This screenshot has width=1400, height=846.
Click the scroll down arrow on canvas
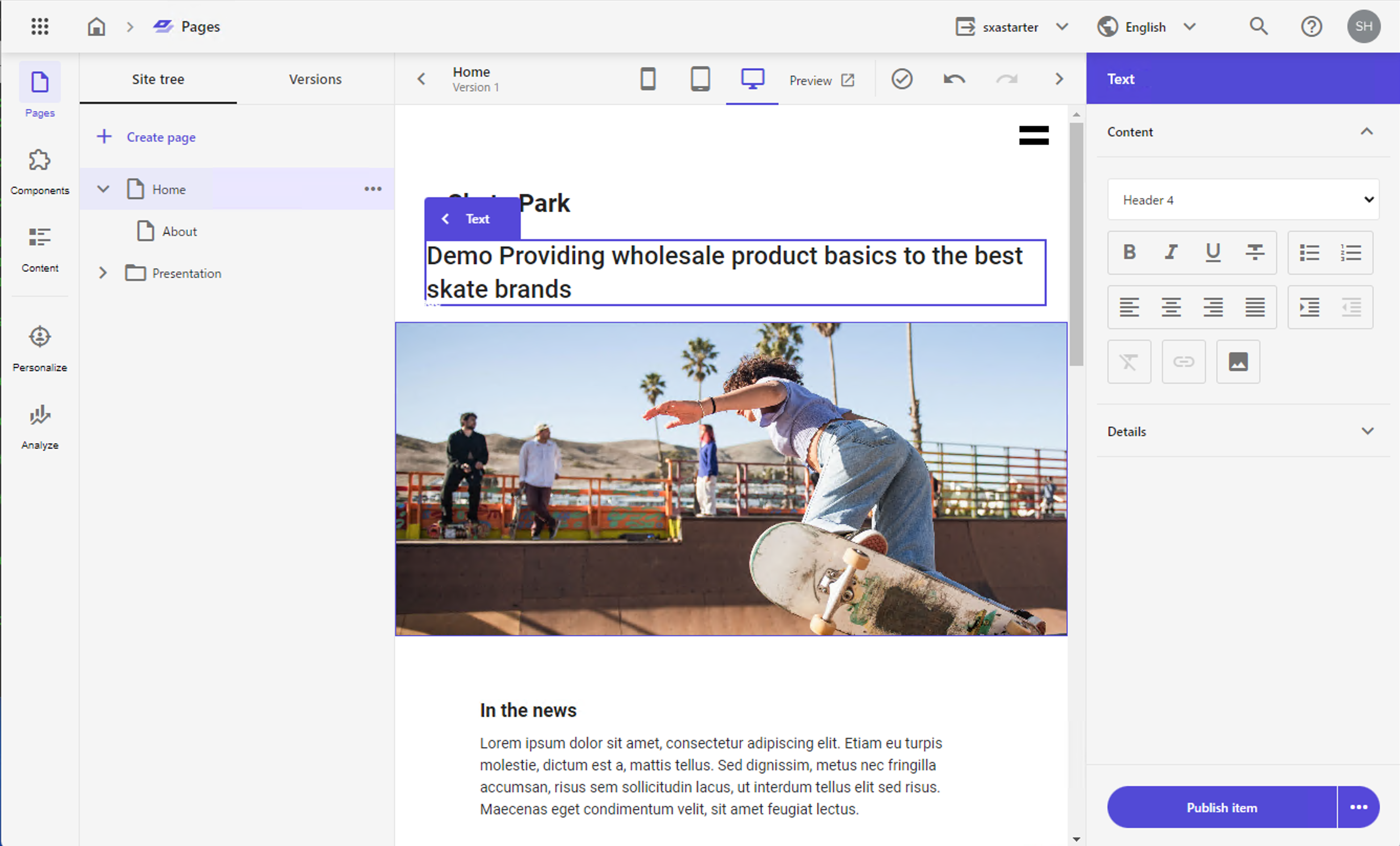[1076, 839]
